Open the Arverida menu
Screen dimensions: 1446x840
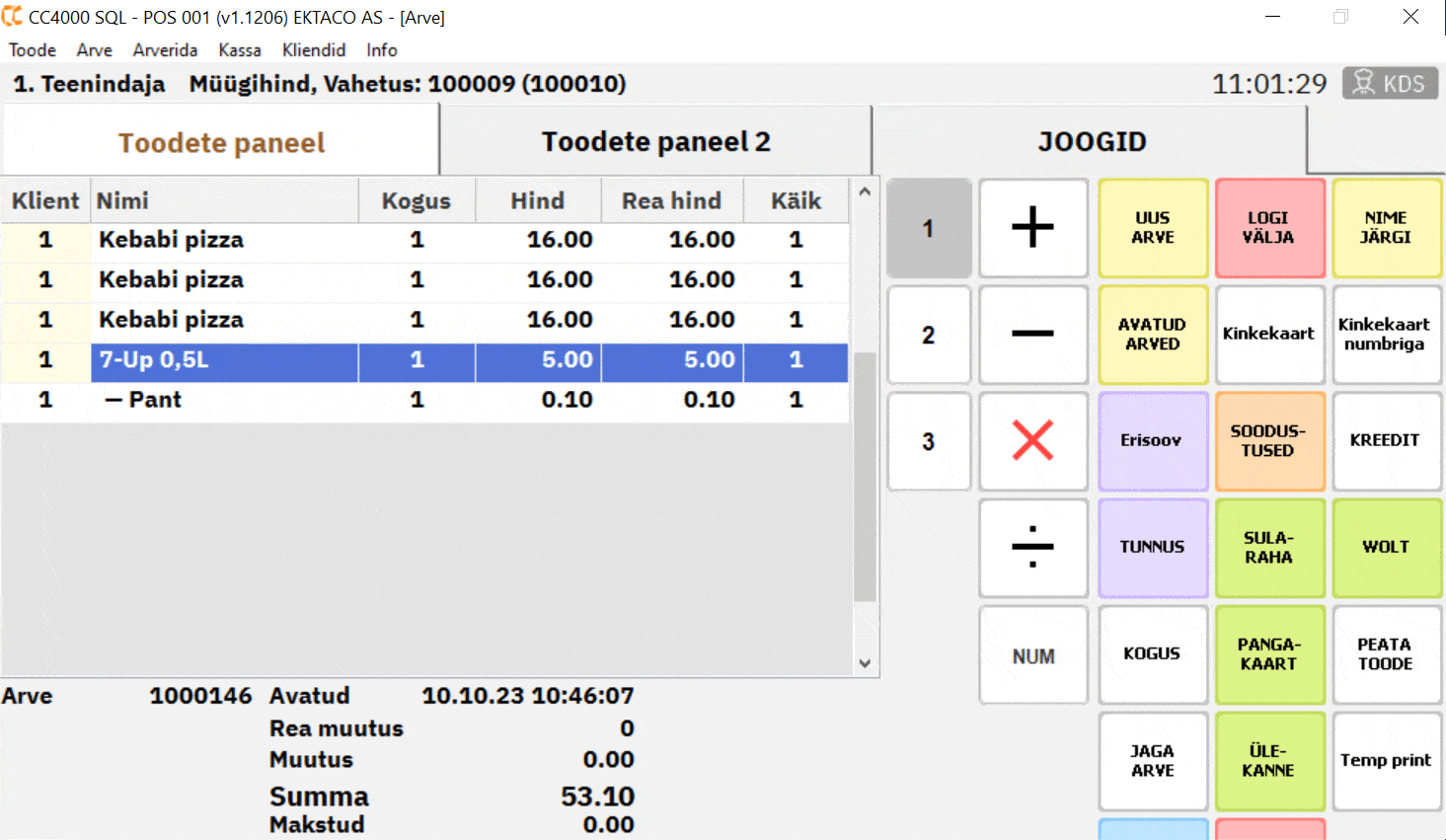(165, 50)
